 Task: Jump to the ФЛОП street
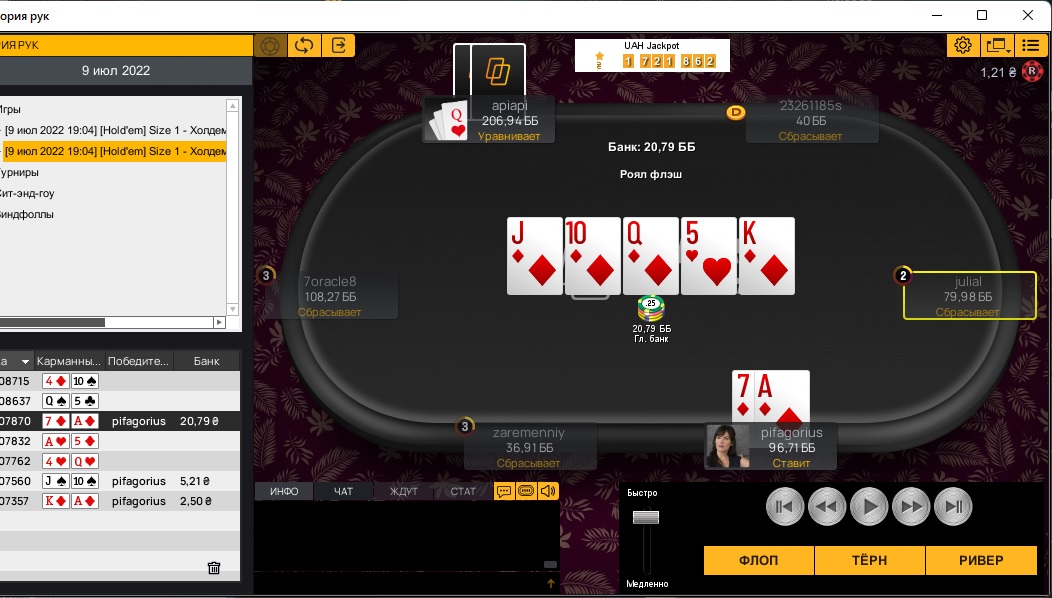pos(758,560)
